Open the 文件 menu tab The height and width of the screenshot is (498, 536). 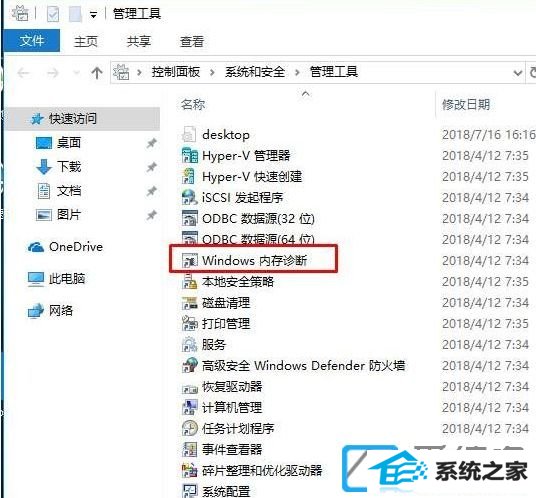31,41
